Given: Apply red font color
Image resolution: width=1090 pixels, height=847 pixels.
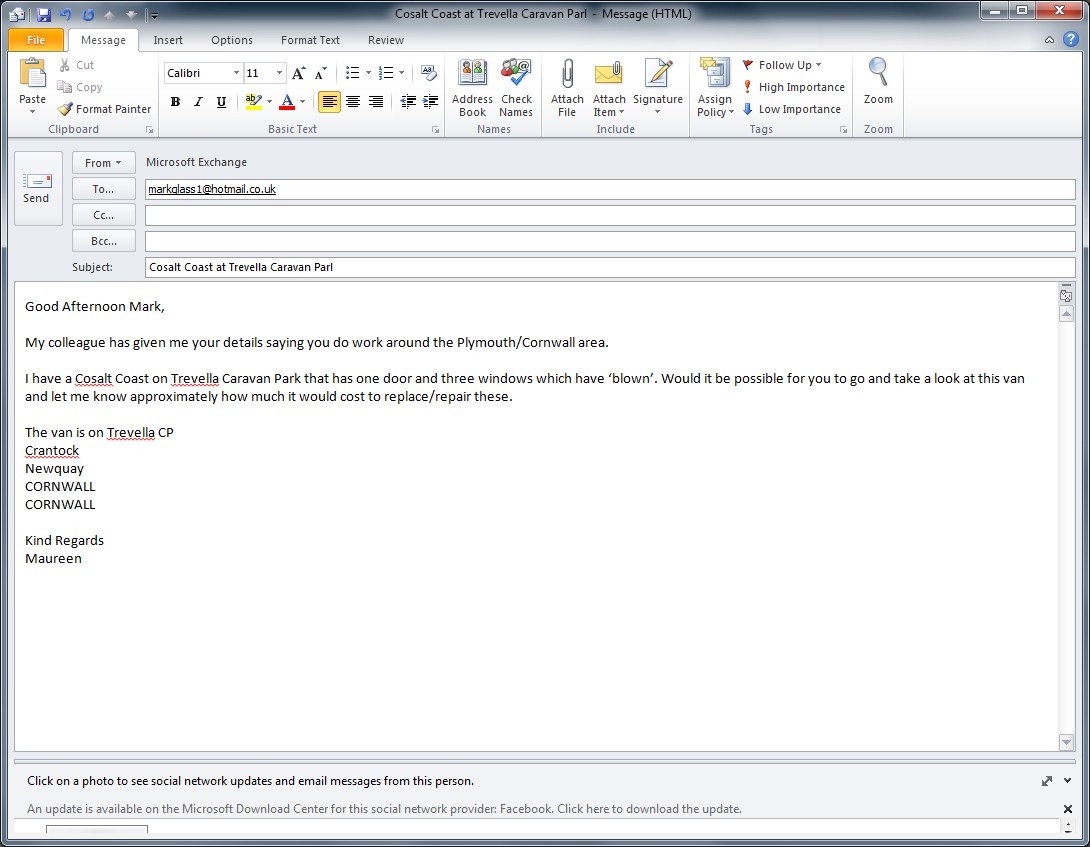Looking at the screenshot, I should point(287,102).
